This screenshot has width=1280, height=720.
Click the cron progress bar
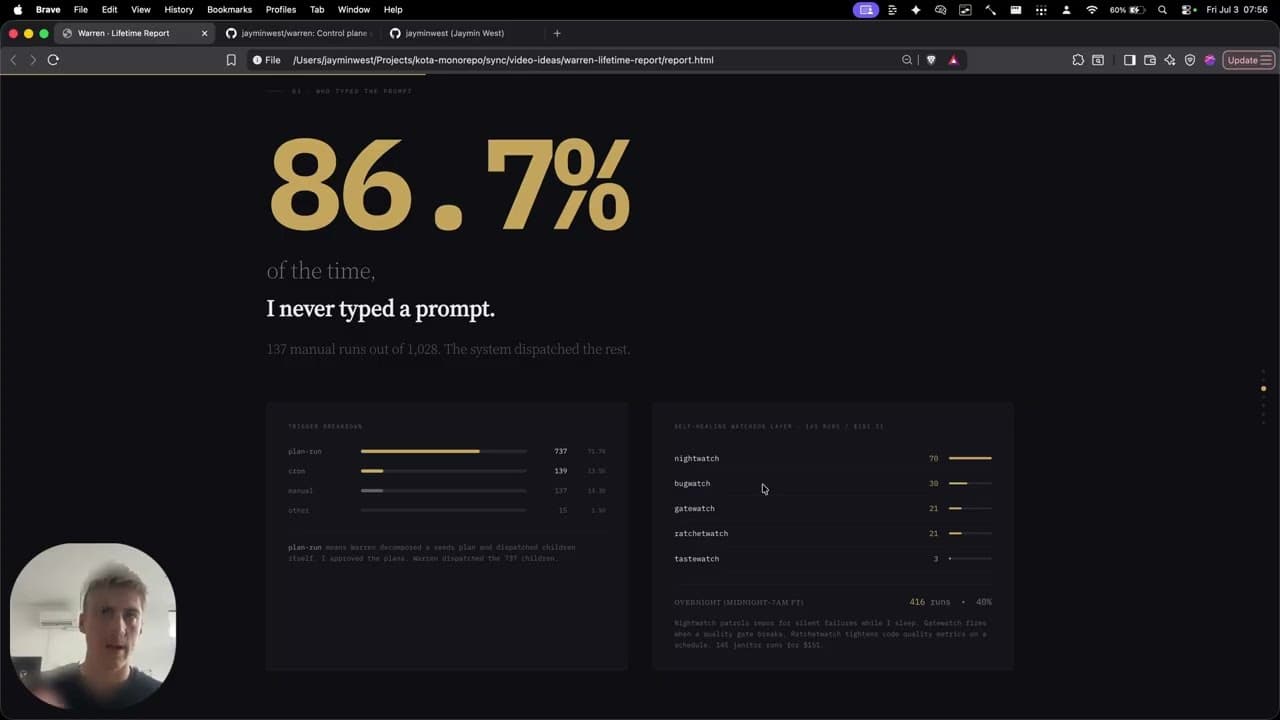click(x=443, y=471)
